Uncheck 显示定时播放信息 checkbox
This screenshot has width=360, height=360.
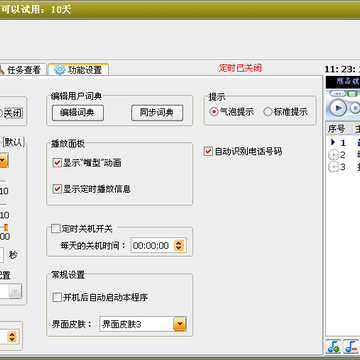coord(57,189)
